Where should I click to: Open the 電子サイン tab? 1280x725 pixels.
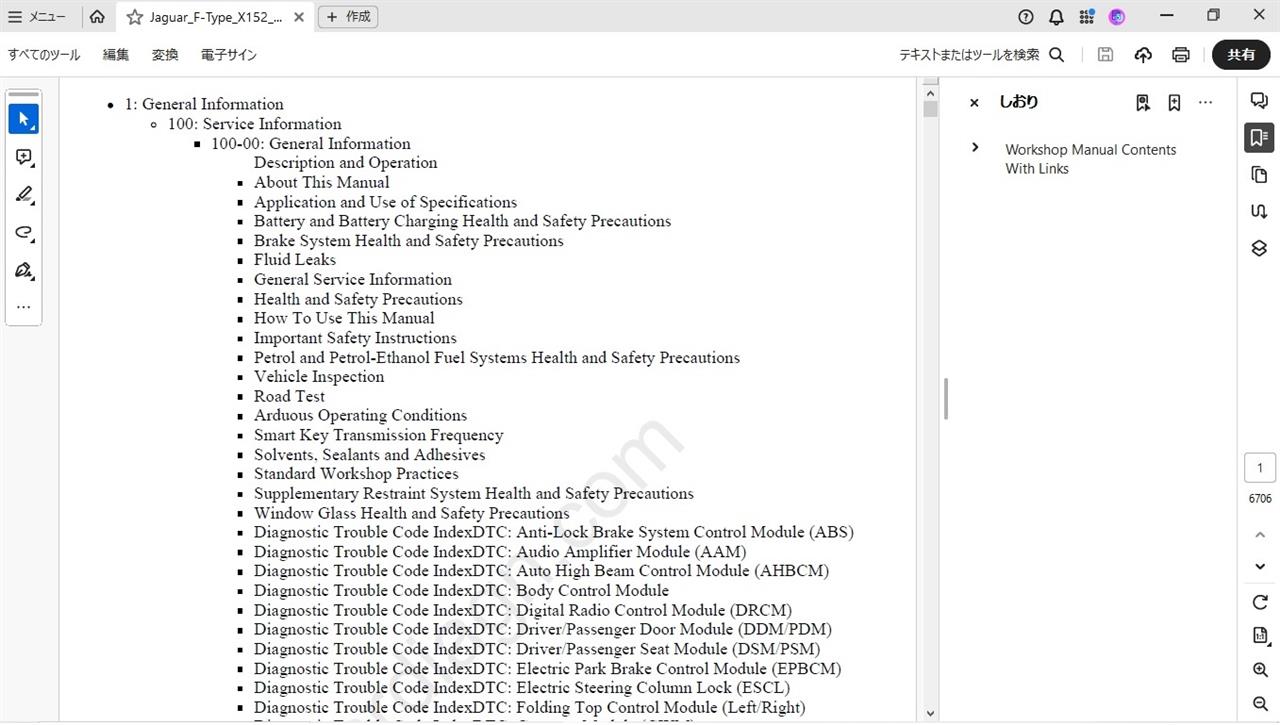tap(229, 55)
